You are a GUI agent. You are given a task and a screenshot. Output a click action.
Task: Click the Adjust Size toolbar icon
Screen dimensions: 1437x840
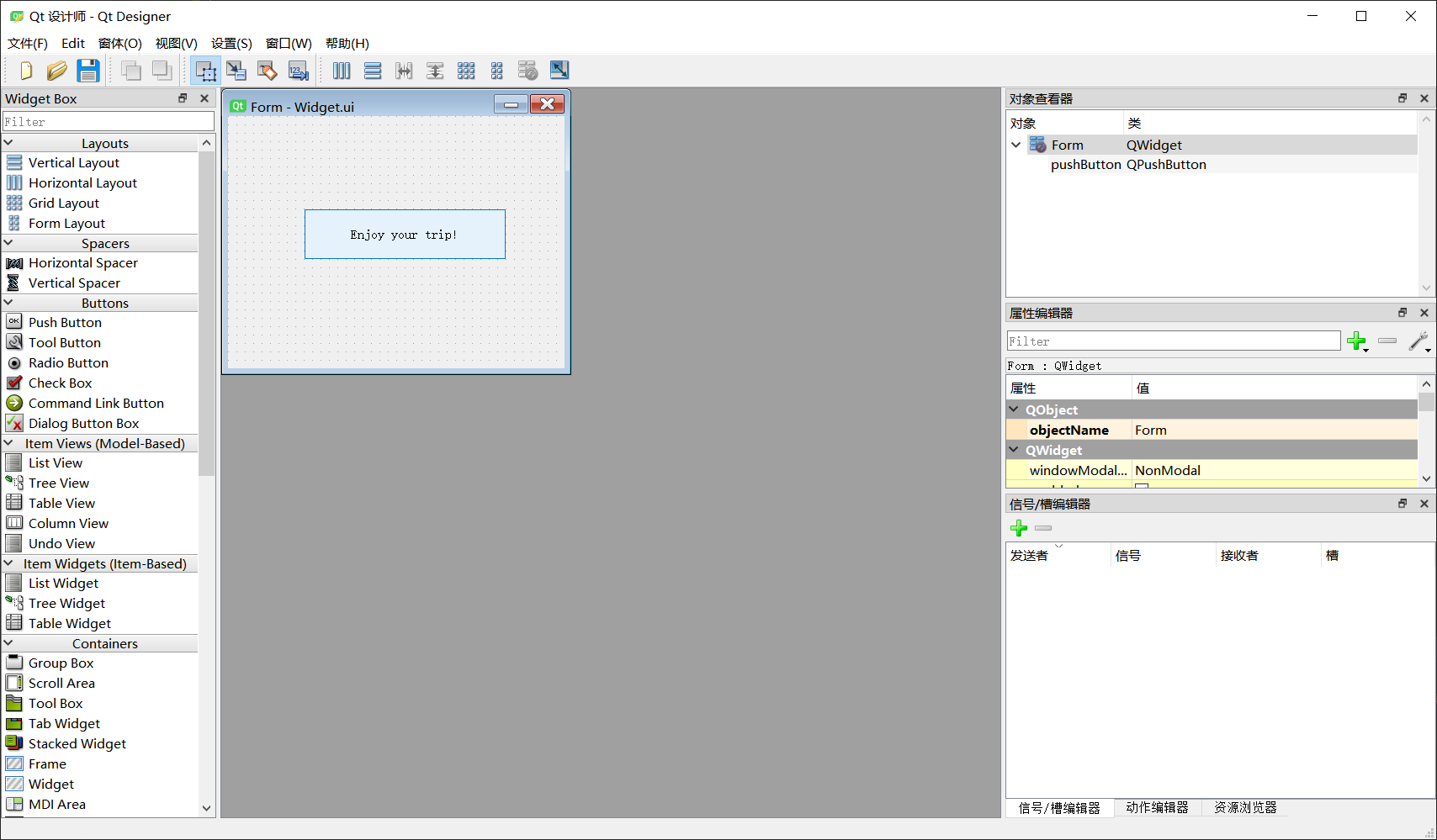point(559,71)
